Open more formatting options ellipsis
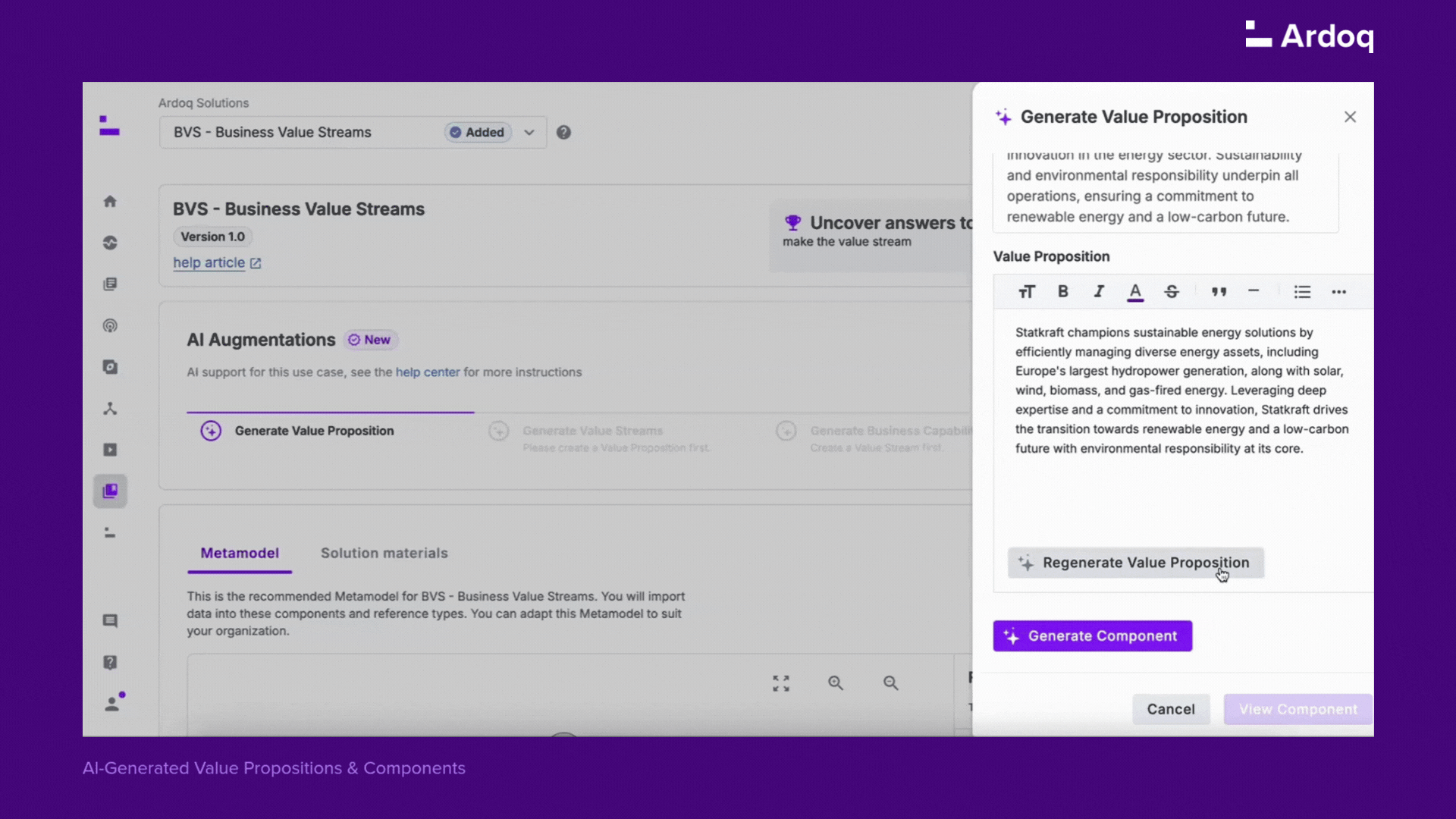This screenshot has width=1456, height=819. [x=1338, y=292]
